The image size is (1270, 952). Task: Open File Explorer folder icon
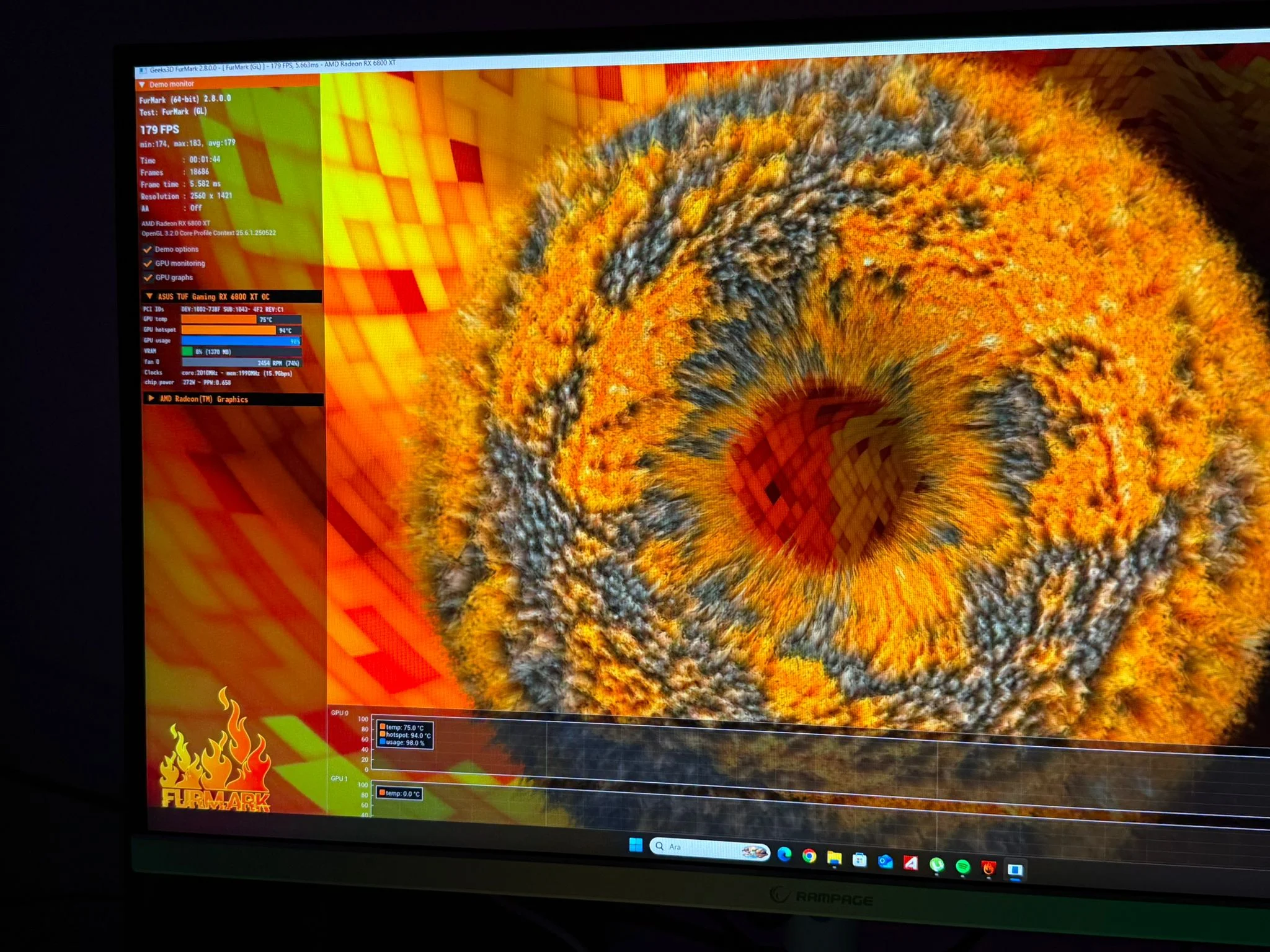click(x=834, y=858)
